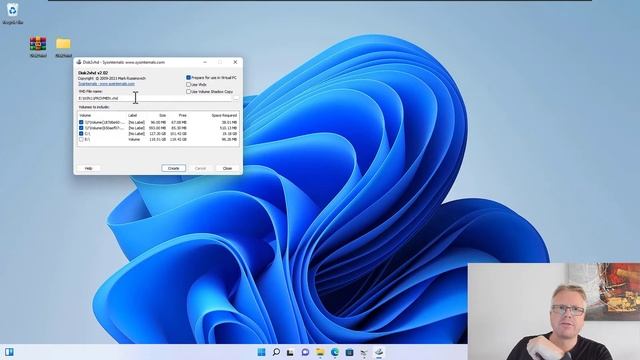Click the Close button in Disk2vhd dialog

point(227,168)
